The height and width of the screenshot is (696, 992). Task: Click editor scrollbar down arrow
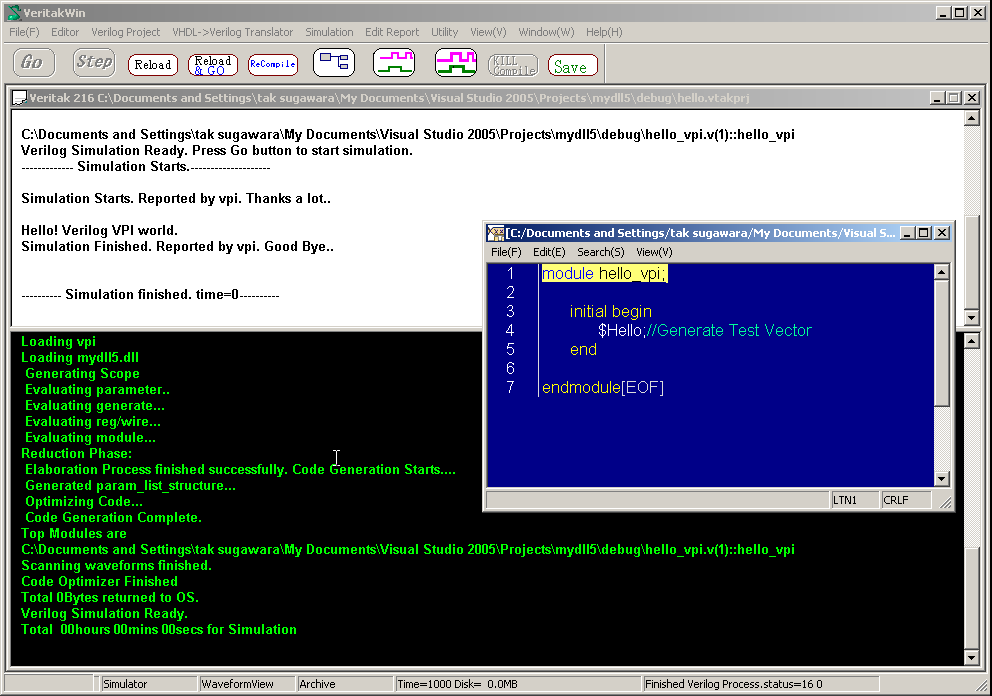[x=941, y=478]
